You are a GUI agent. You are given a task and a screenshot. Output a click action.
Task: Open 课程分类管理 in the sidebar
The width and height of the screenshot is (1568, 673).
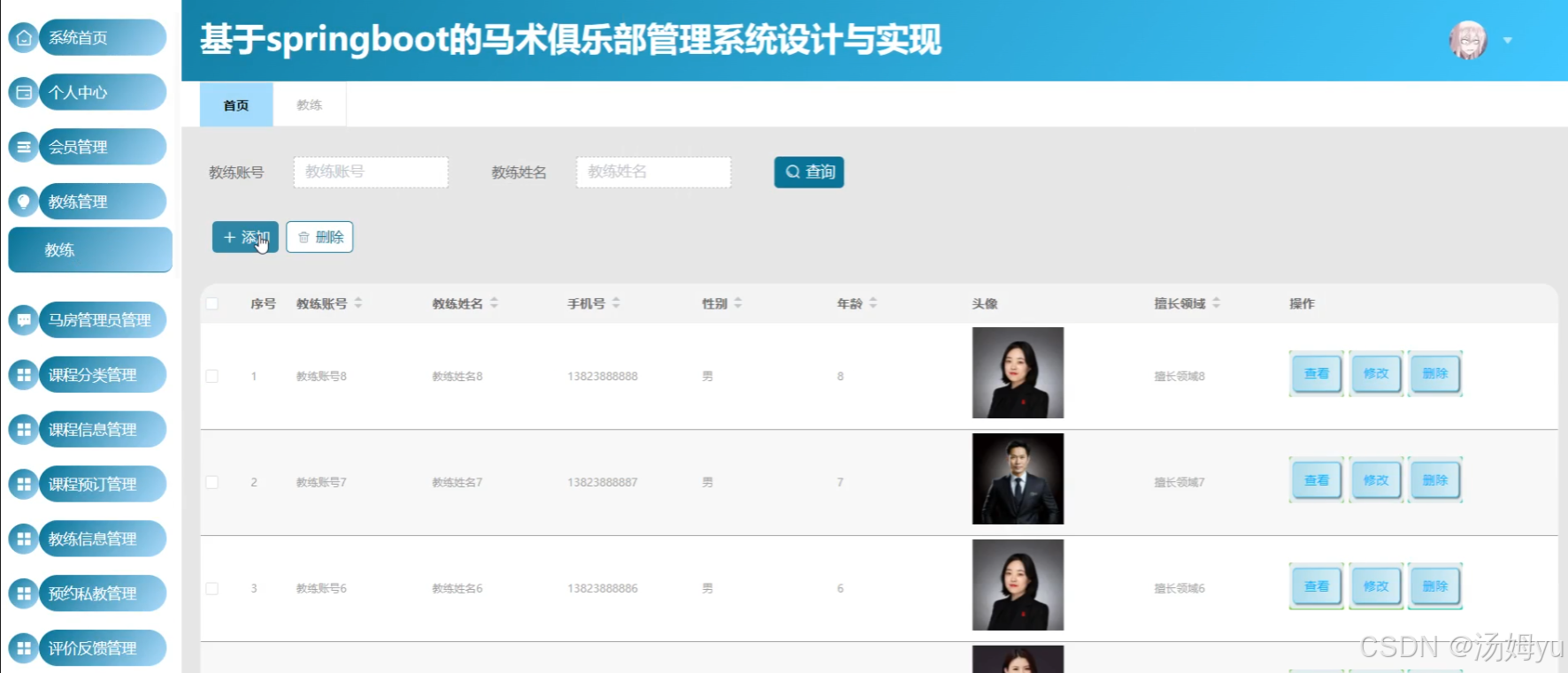click(103, 375)
